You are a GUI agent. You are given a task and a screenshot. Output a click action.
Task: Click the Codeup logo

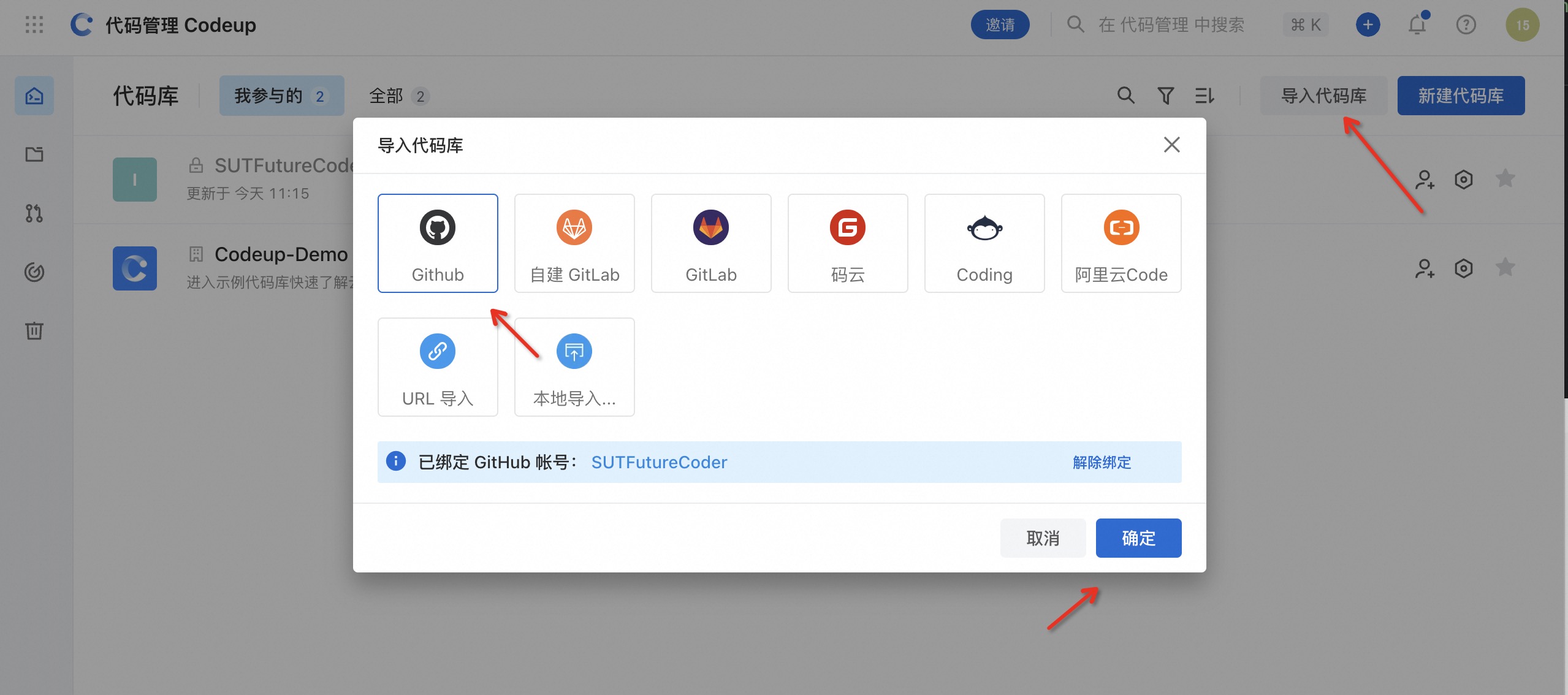click(82, 25)
